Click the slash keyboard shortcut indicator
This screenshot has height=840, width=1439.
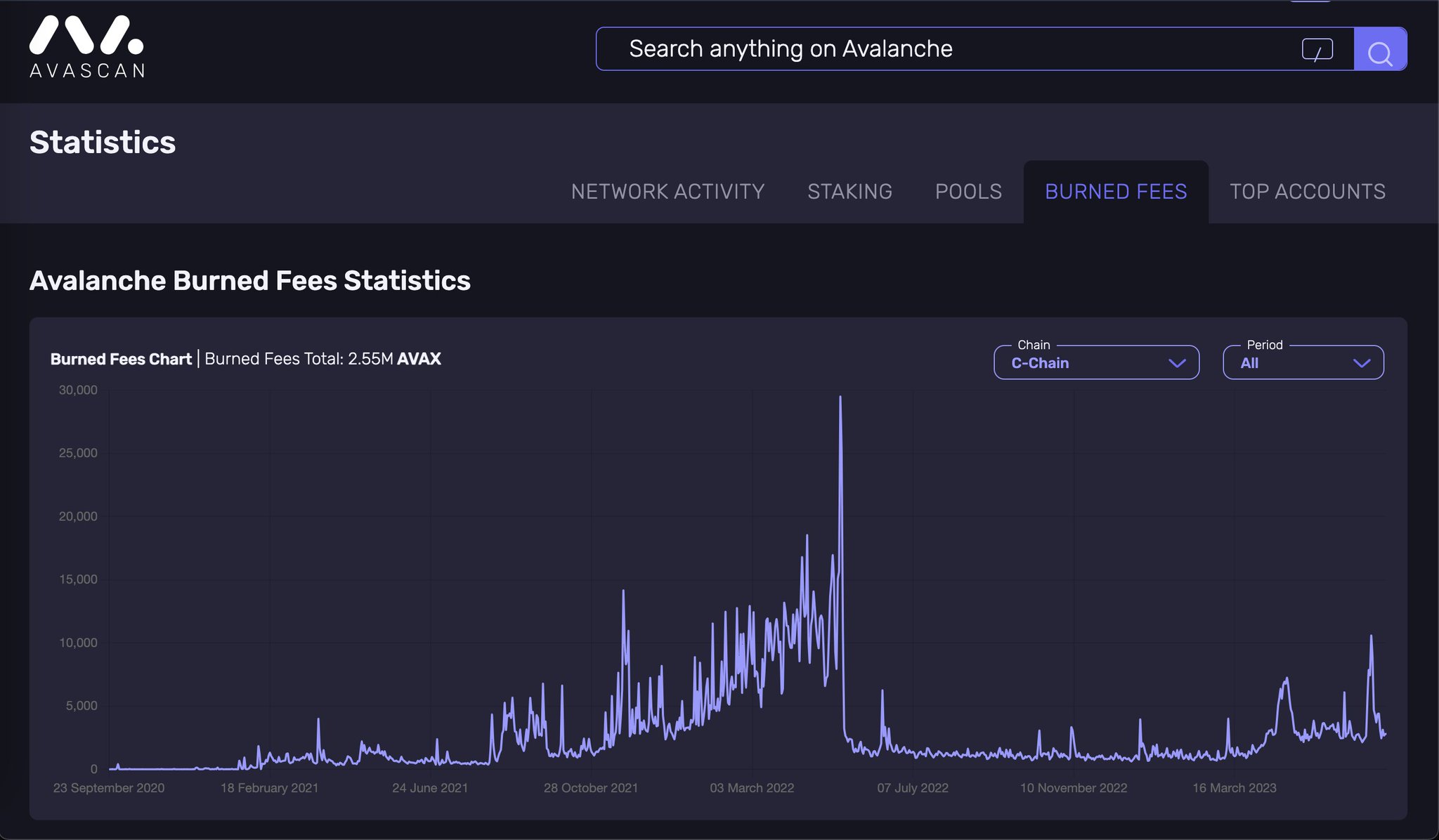[x=1317, y=49]
